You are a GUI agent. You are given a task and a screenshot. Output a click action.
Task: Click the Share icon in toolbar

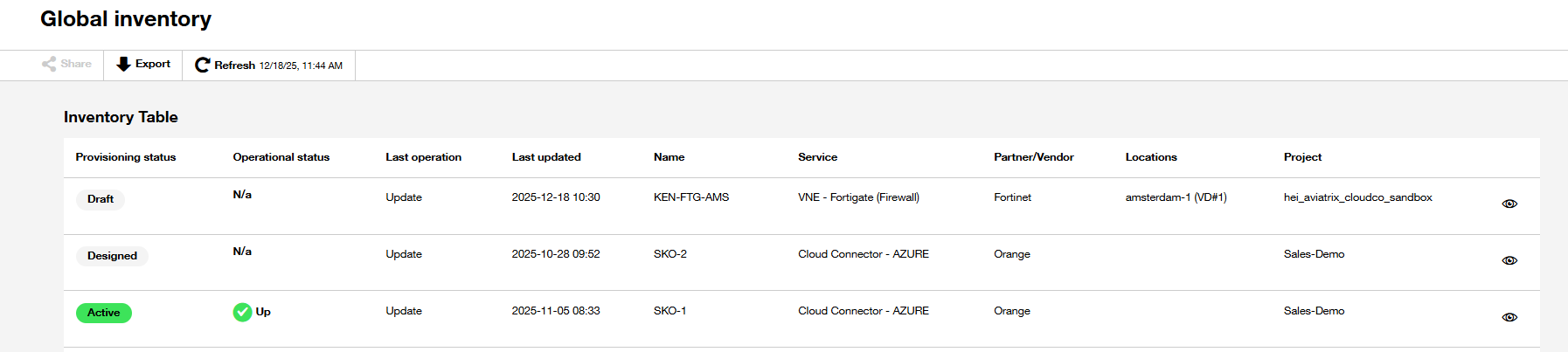[x=49, y=64]
